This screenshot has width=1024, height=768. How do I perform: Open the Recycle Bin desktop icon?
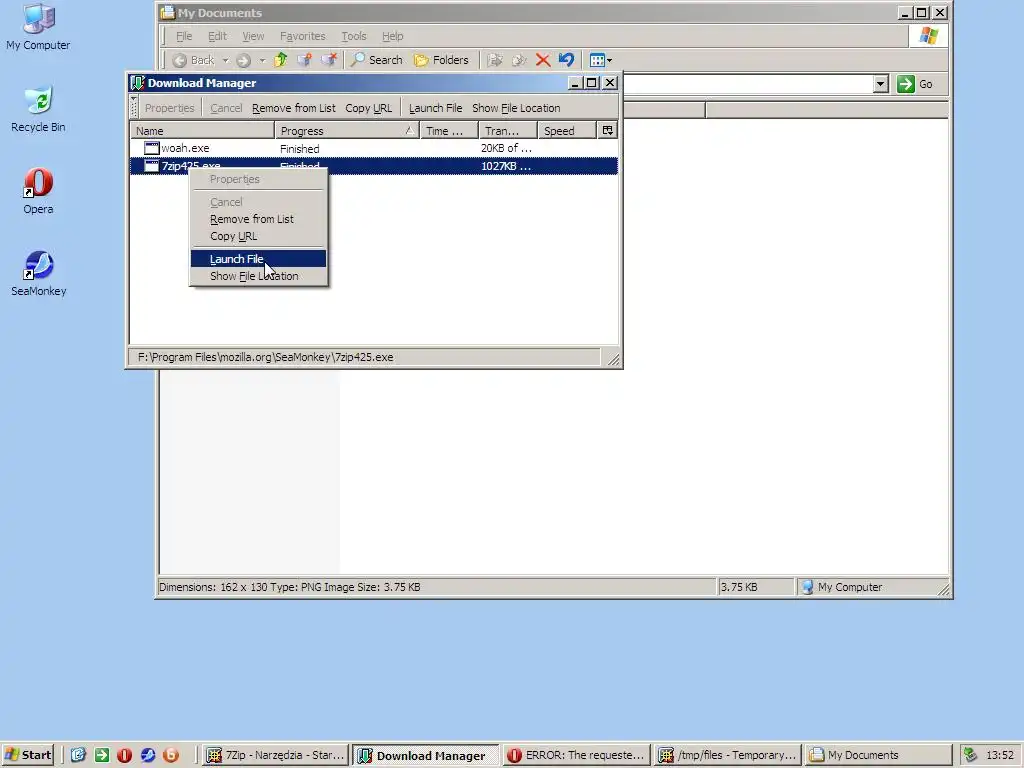38,110
